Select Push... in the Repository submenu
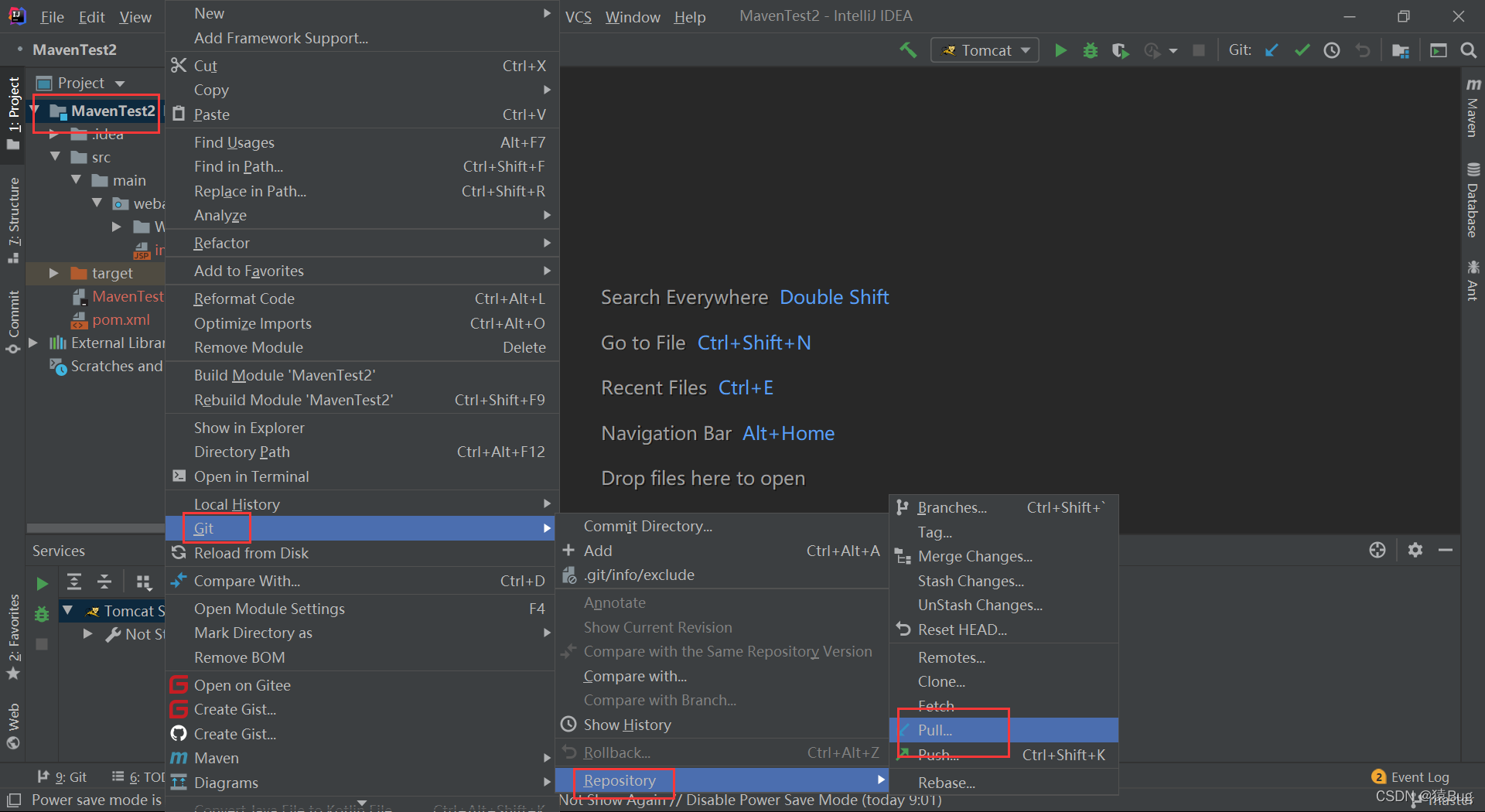Viewport: 1485px width, 812px height. (x=1004, y=755)
